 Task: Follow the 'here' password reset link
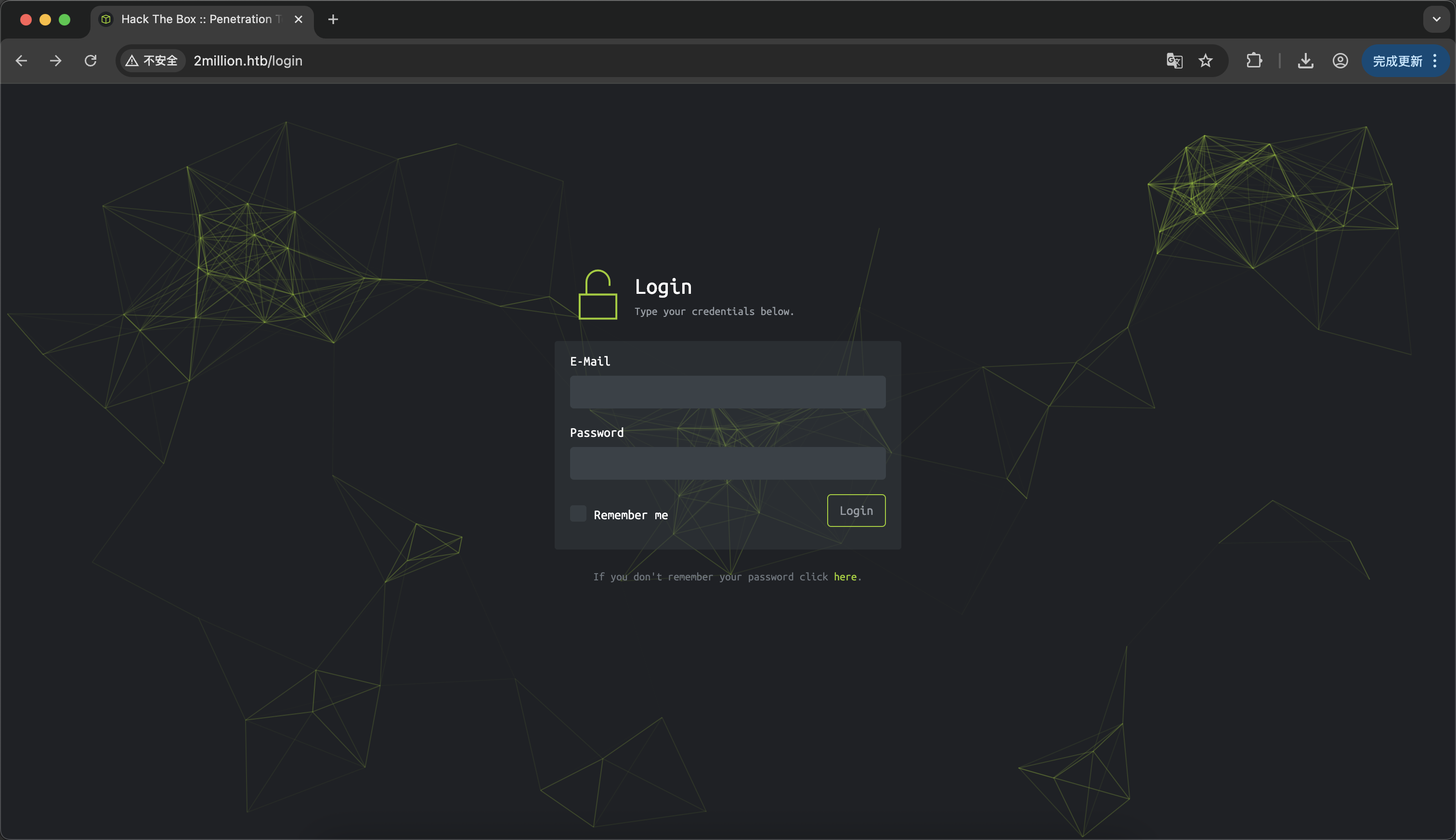click(845, 577)
